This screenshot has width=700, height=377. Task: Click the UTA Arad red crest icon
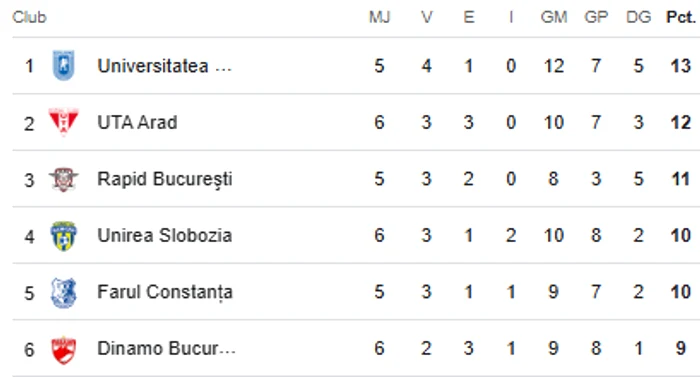click(63, 122)
